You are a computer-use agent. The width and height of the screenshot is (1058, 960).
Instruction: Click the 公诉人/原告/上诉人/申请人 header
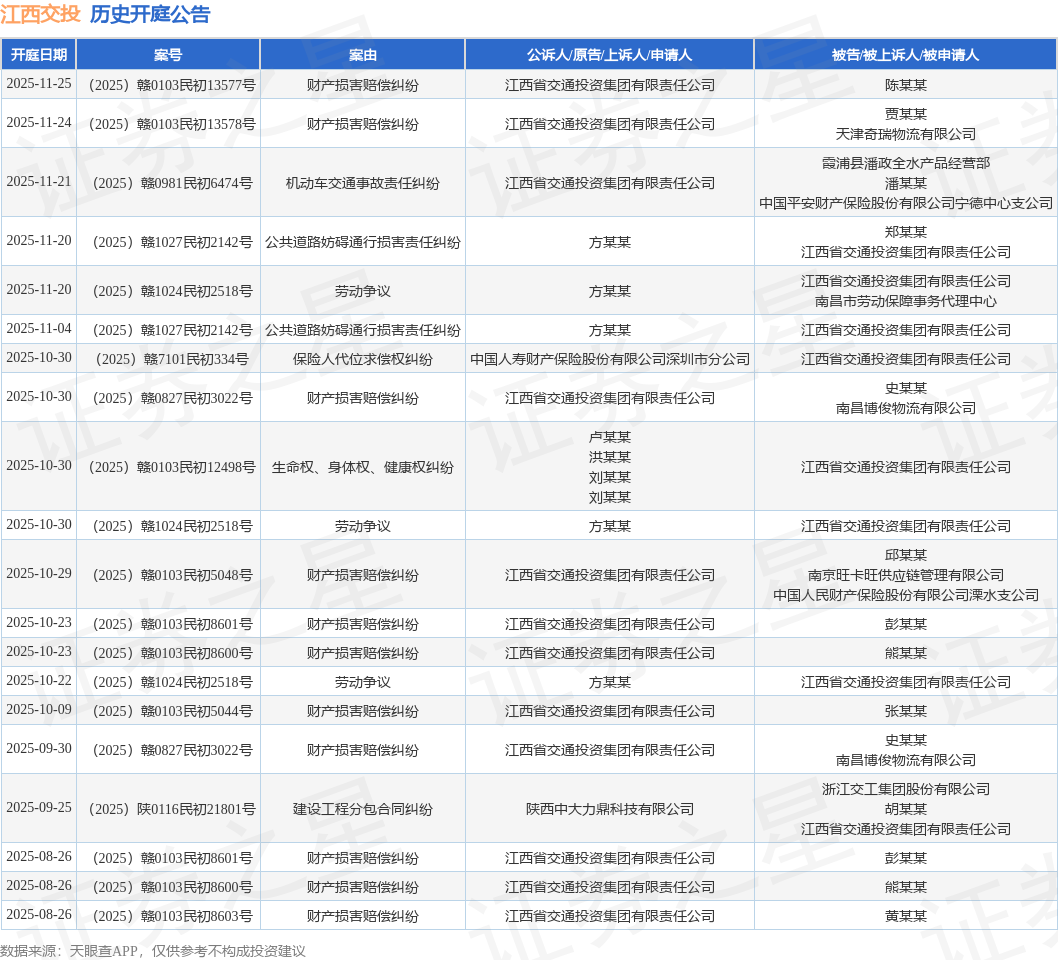[x=609, y=55]
